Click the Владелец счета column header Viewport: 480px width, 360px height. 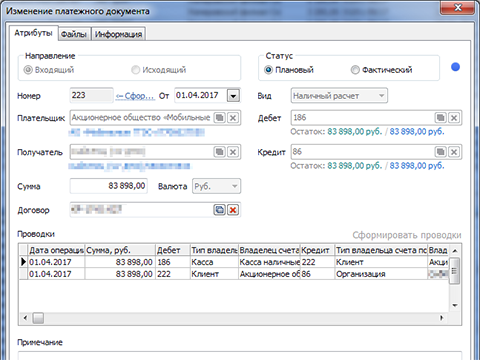tap(269, 250)
